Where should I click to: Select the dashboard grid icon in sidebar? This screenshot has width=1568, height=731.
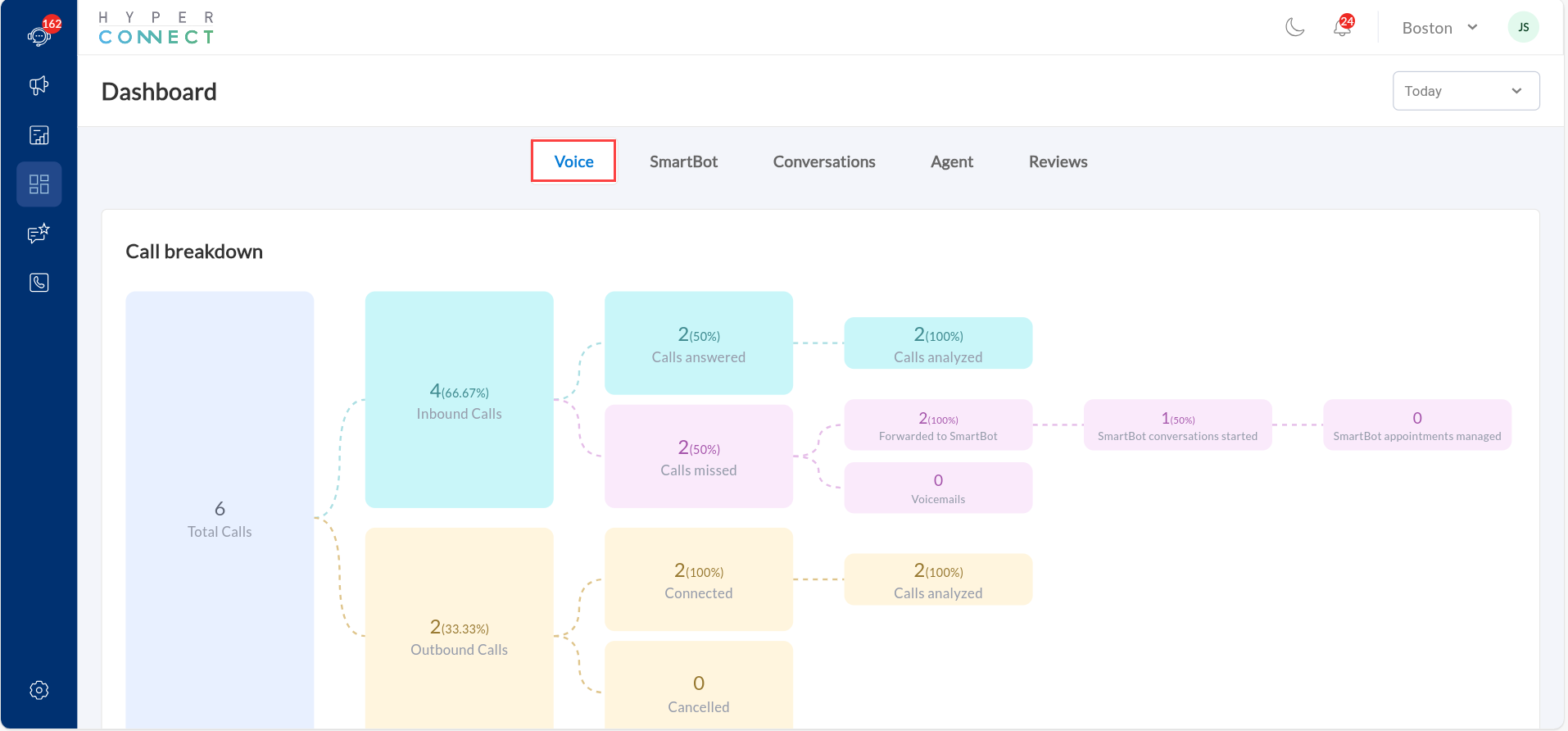[x=39, y=184]
